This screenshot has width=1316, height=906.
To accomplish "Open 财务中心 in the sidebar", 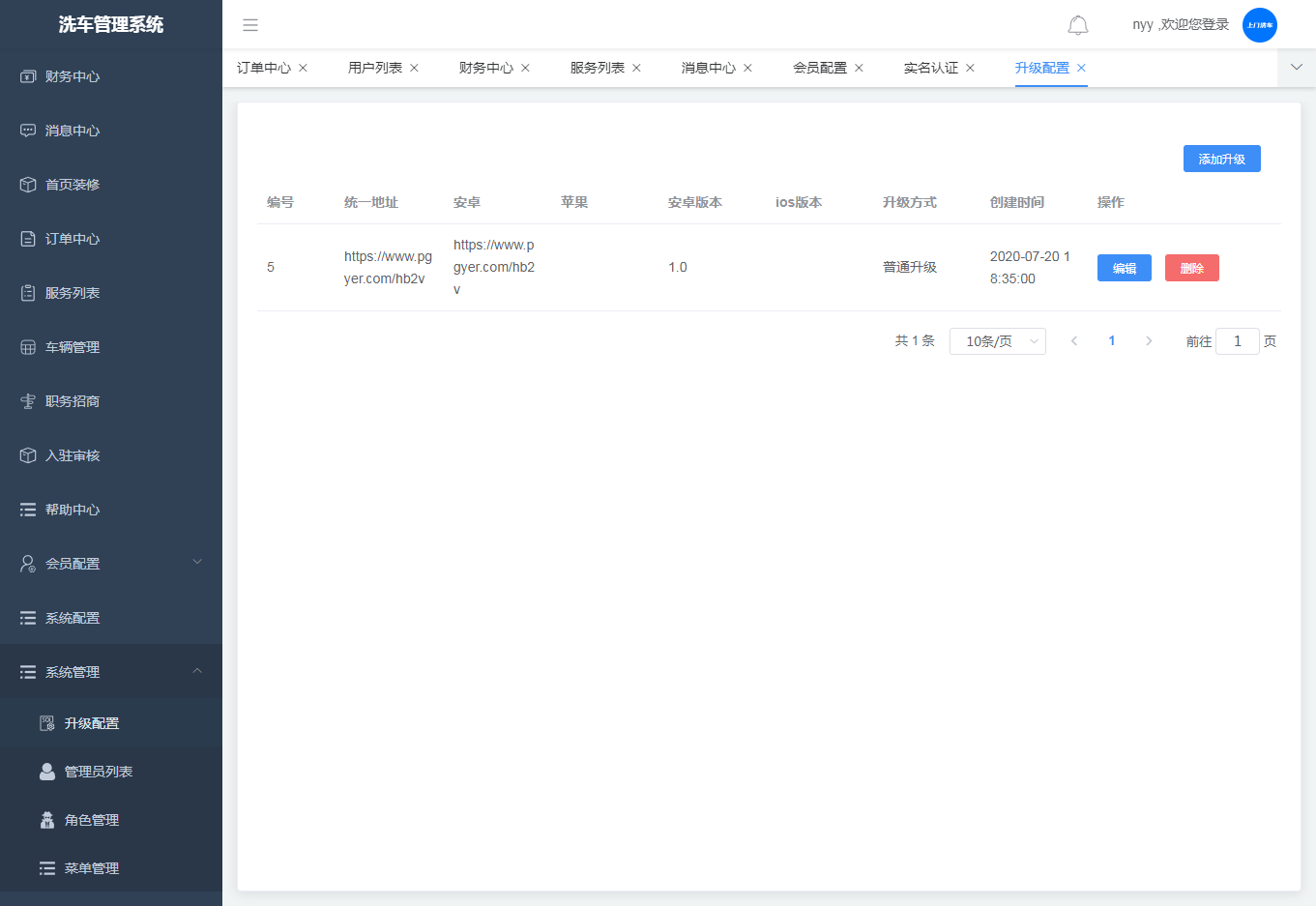I will 73,76.
